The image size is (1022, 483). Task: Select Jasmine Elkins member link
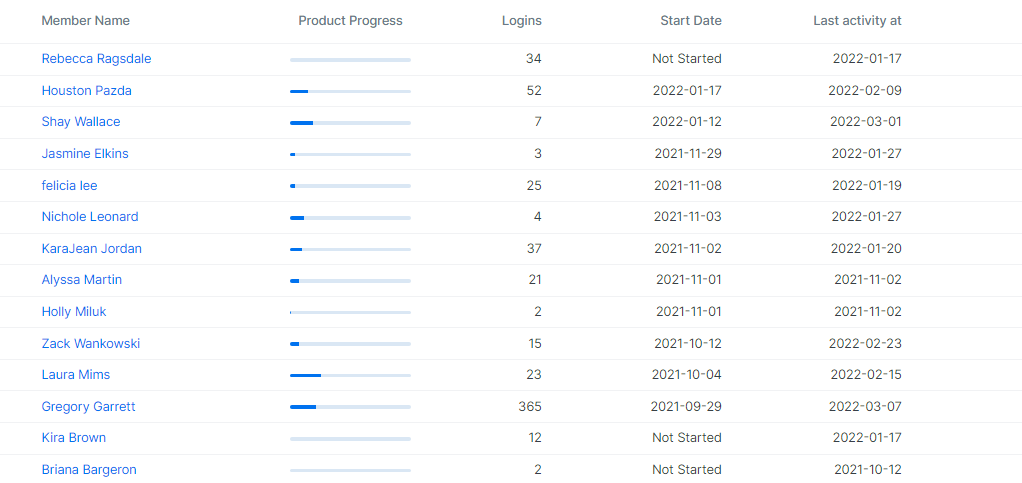click(x=85, y=154)
